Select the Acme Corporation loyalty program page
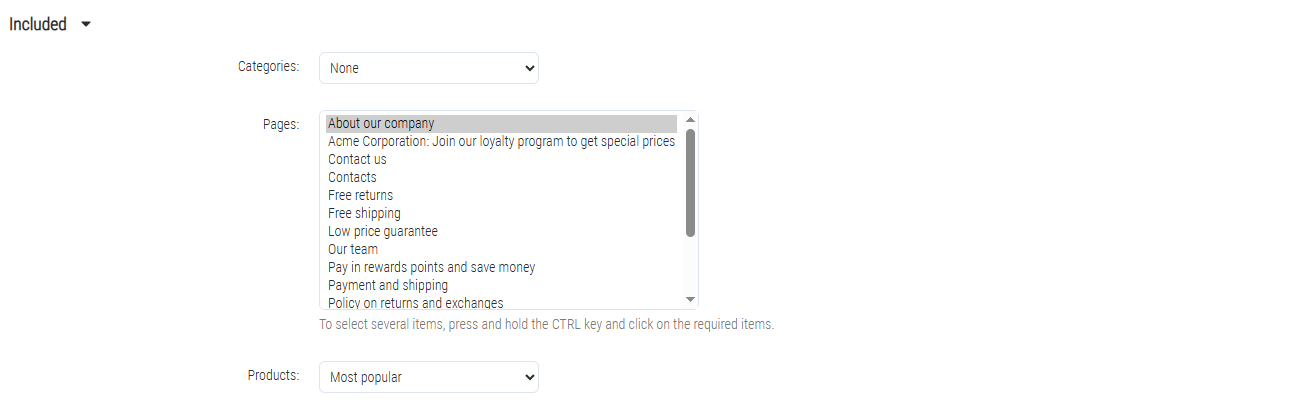The width and height of the screenshot is (1310, 406). pos(501,141)
